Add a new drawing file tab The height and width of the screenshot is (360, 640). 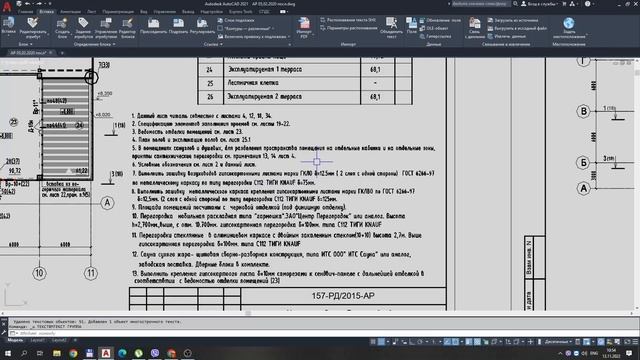pyautogui.click(x=62, y=53)
